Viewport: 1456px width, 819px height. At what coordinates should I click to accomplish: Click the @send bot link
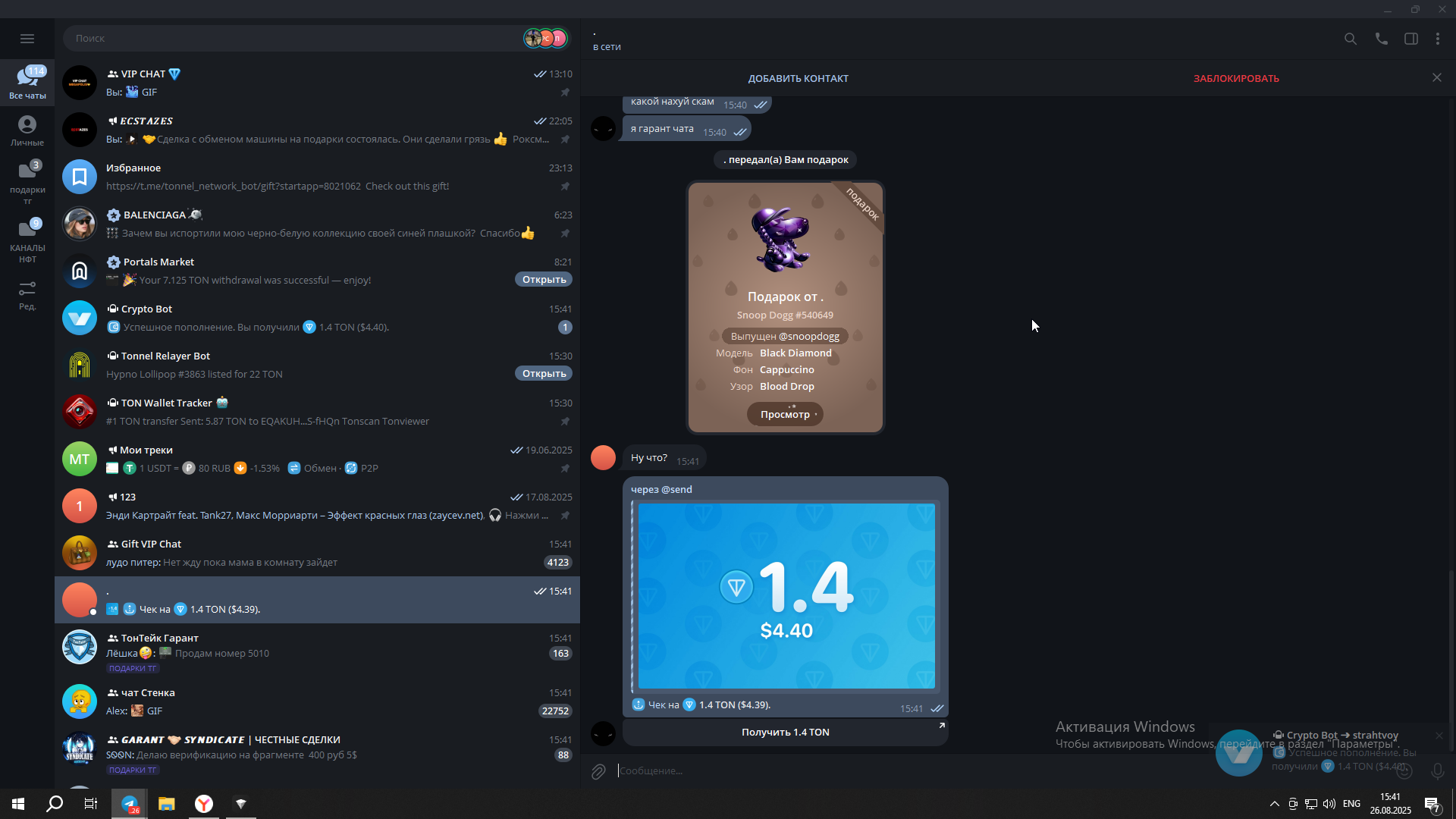click(676, 489)
